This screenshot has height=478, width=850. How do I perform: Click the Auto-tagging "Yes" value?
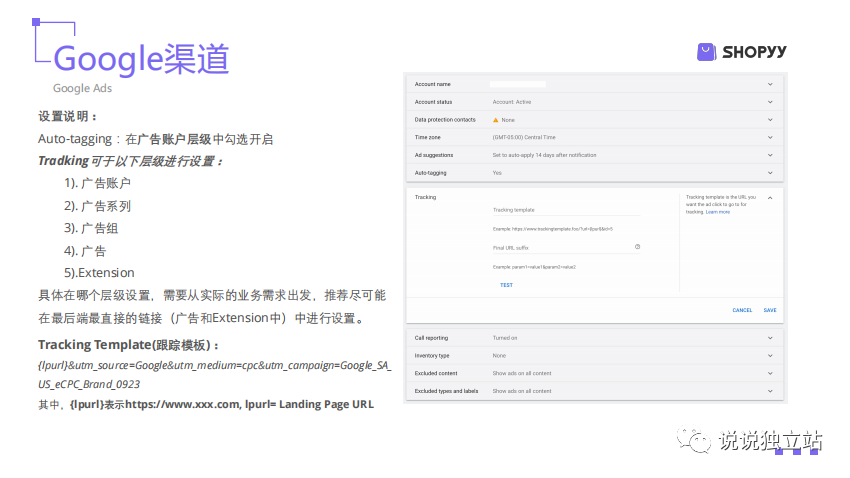497,173
